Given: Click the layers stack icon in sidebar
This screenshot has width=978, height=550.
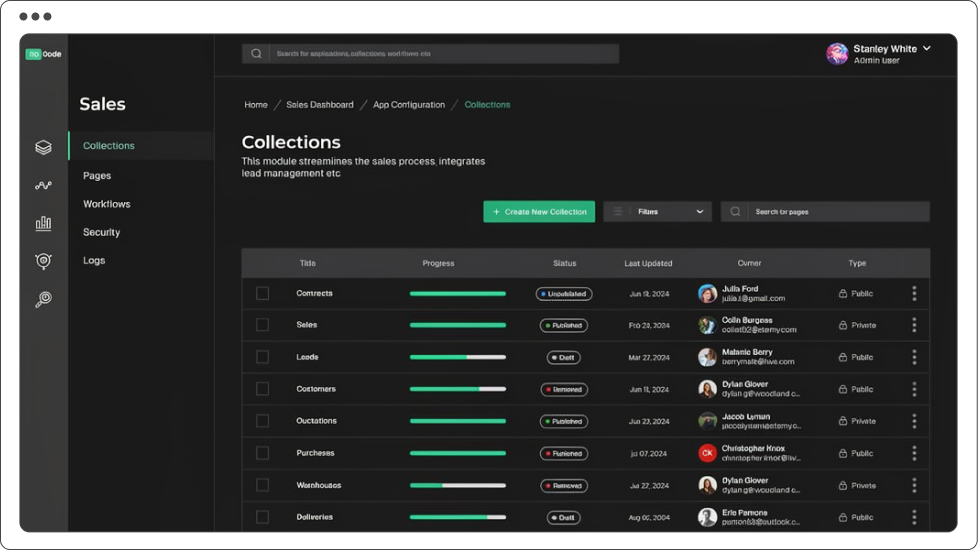Looking at the screenshot, I should (43, 147).
